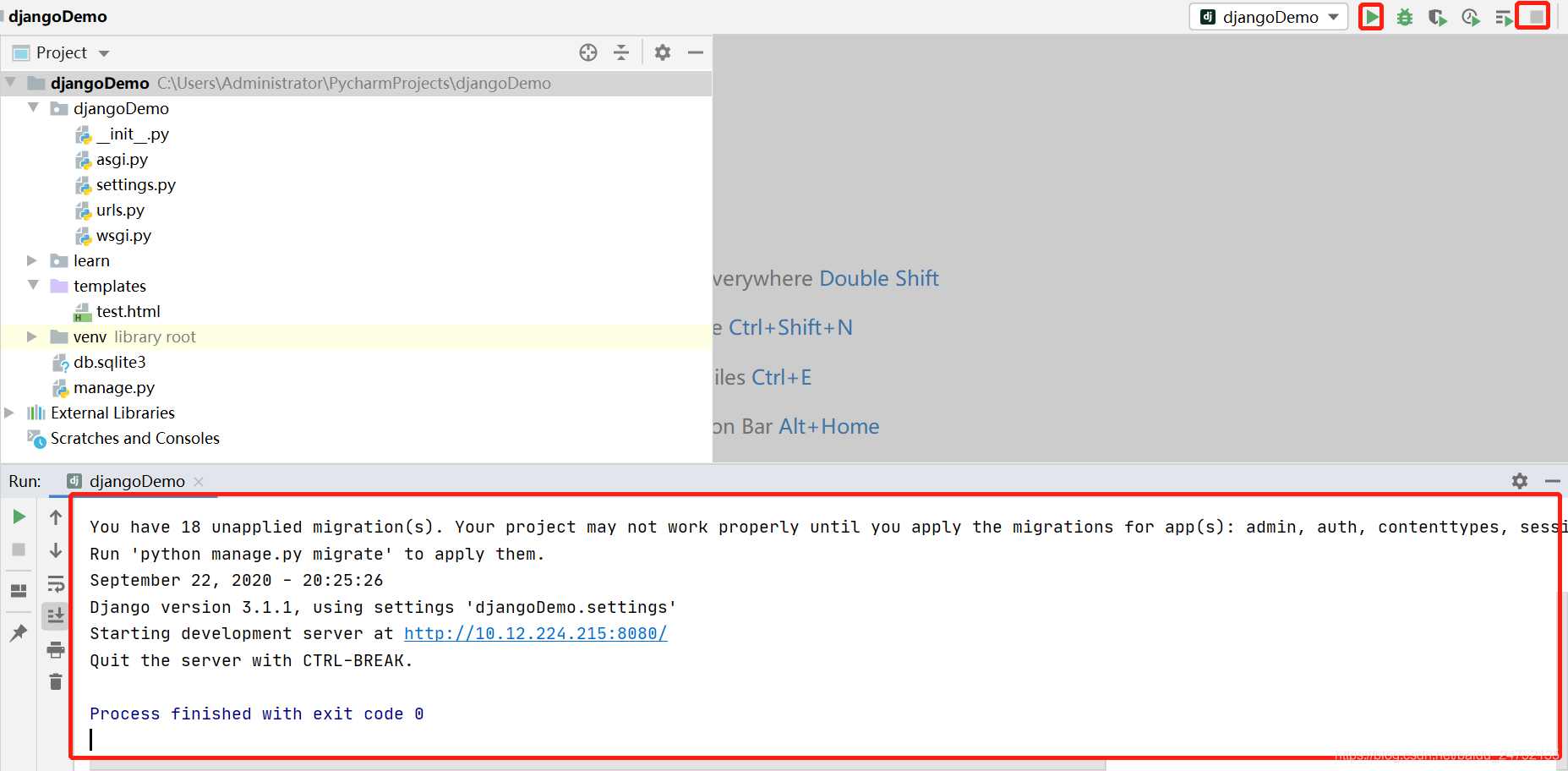
Task: Collapse the templates folder
Action: click(x=33, y=286)
